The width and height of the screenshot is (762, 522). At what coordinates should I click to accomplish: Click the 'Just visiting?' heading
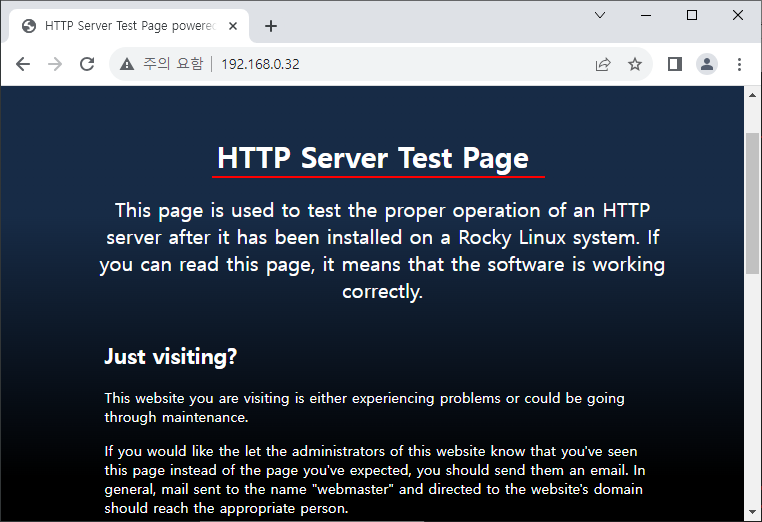click(x=171, y=356)
